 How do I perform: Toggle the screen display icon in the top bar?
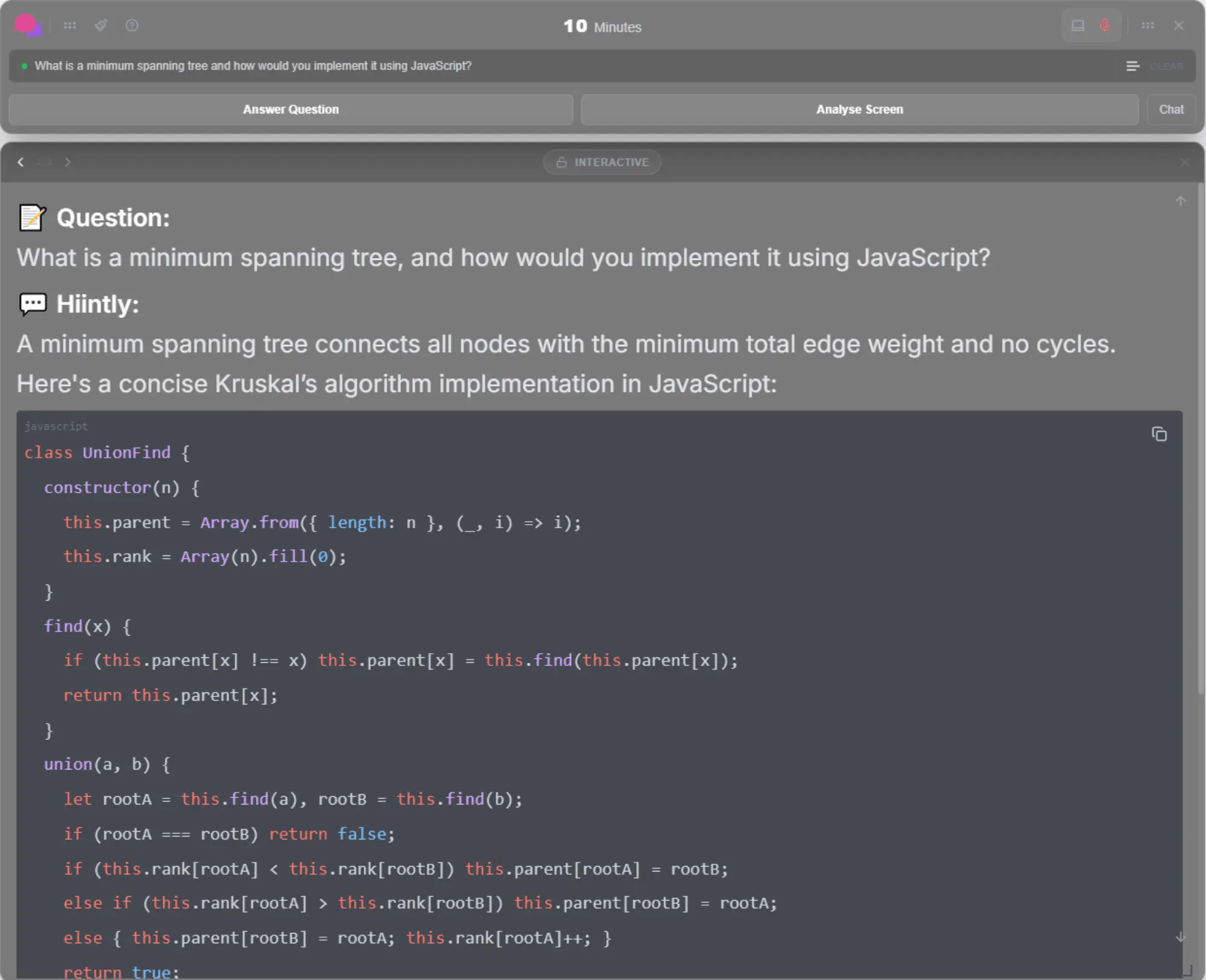(x=1078, y=25)
